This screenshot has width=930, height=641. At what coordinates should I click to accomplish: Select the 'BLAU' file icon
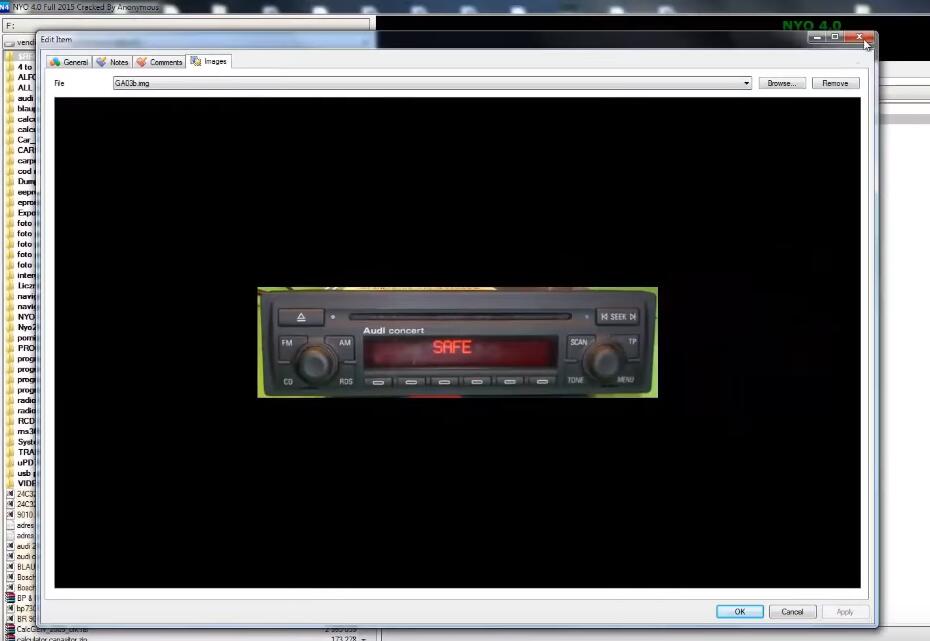pos(10,567)
